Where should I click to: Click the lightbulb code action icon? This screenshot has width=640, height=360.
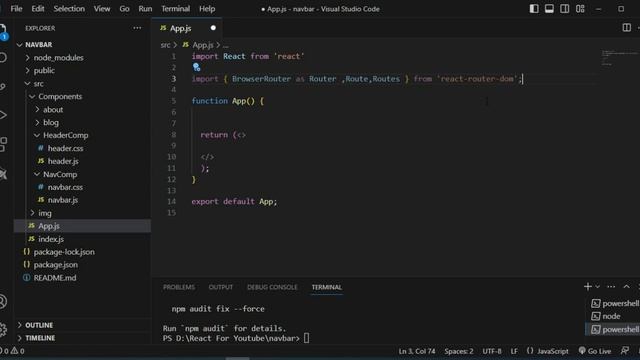196,67
